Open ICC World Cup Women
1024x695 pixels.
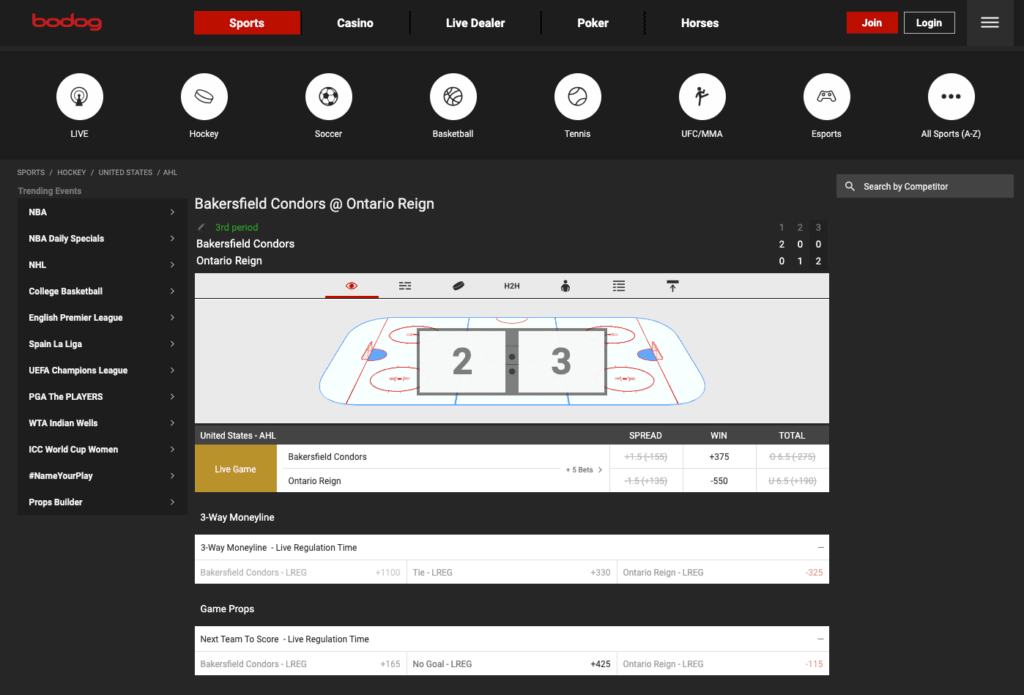[x=102, y=449]
